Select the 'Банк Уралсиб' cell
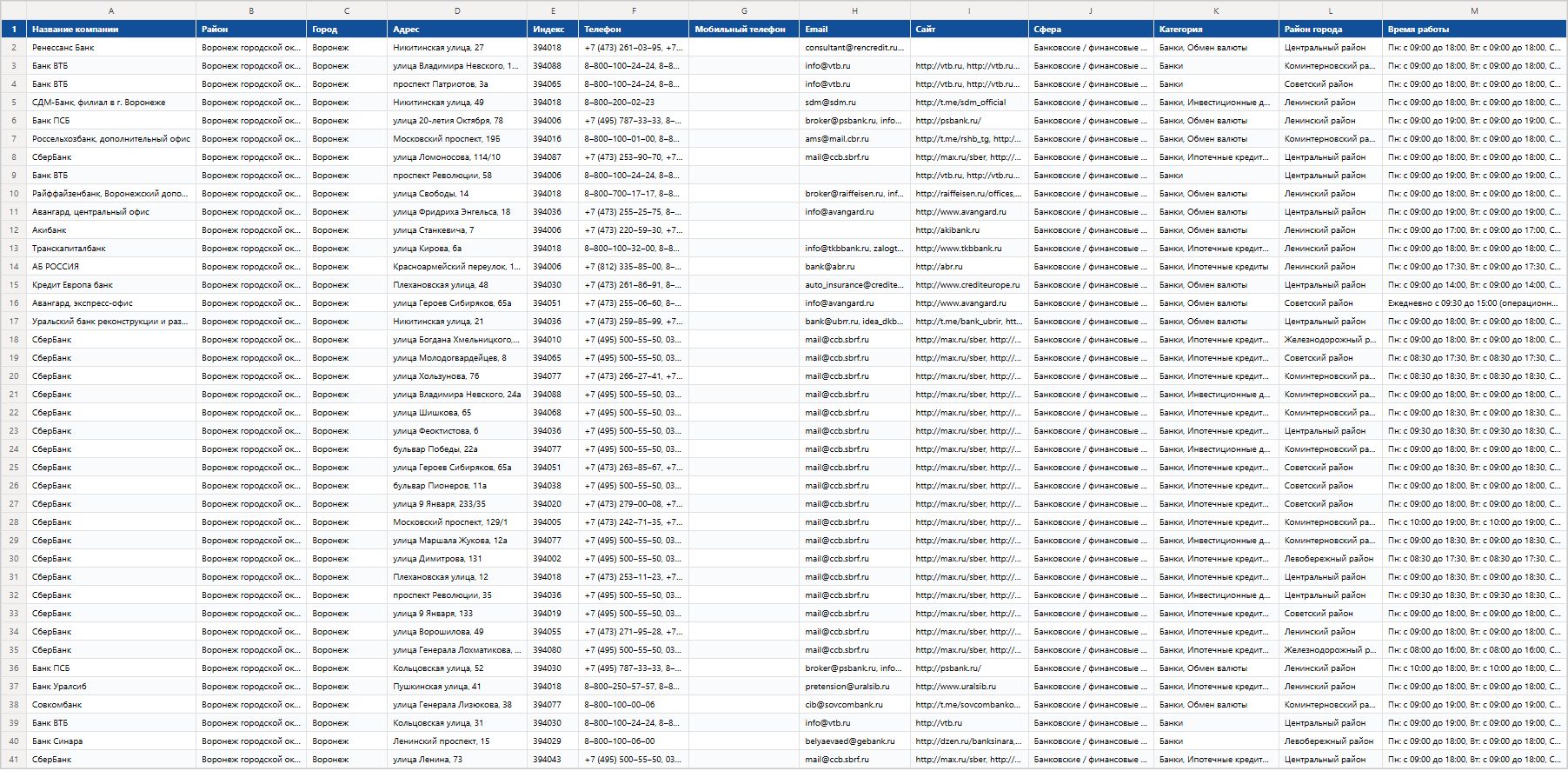Image resolution: width=1568 pixels, height=784 pixels. click(111, 687)
